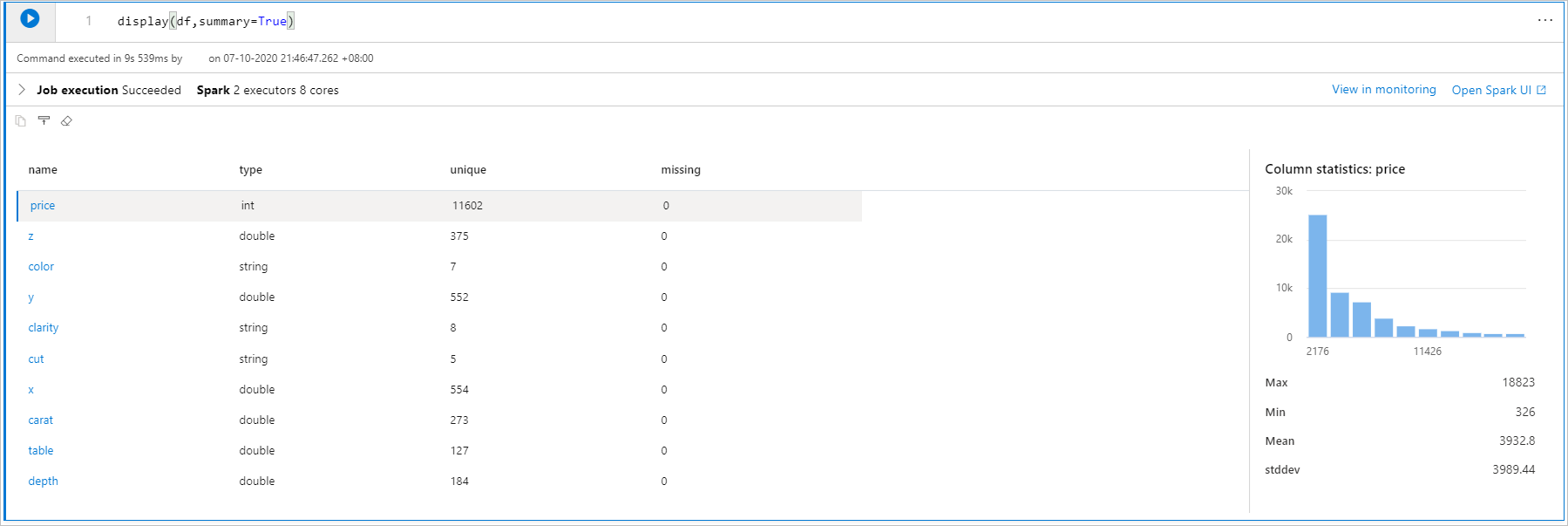The width and height of the screenshot is (1568, 526).
Task: Click the unique count 554 in x row
Action: pos(459,390)
